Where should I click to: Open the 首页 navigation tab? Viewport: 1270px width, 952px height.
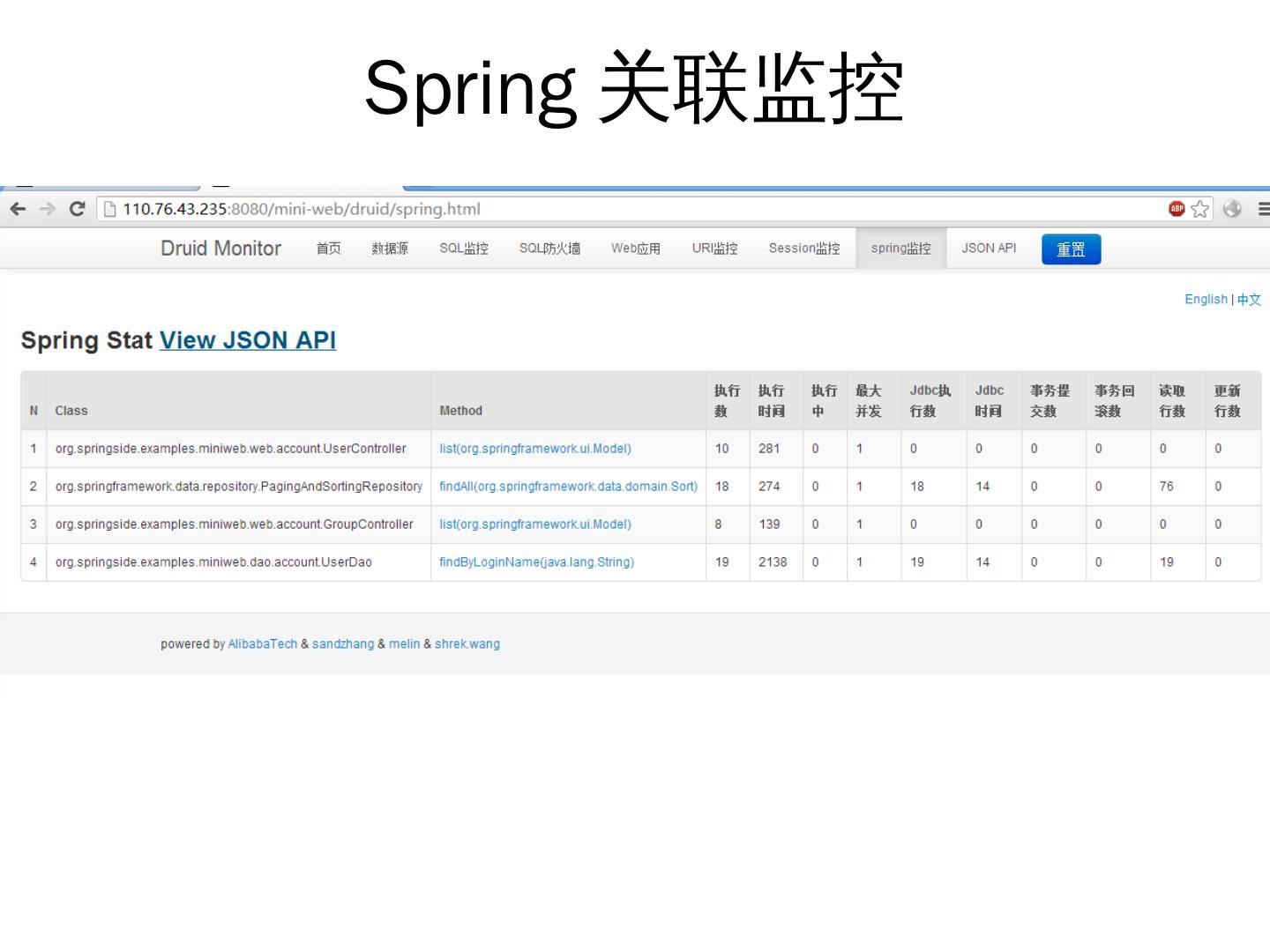coord(328,249)
